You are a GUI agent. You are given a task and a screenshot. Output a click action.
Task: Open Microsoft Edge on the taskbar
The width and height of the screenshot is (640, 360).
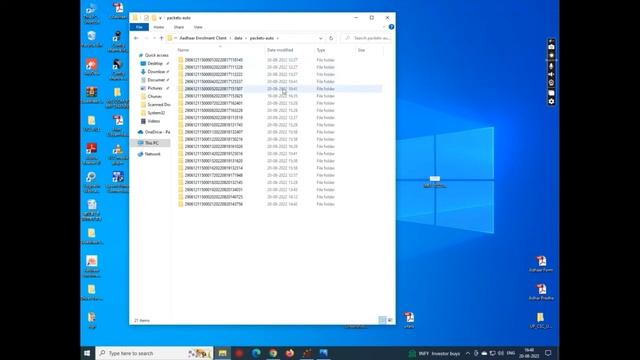coord(256,353)
